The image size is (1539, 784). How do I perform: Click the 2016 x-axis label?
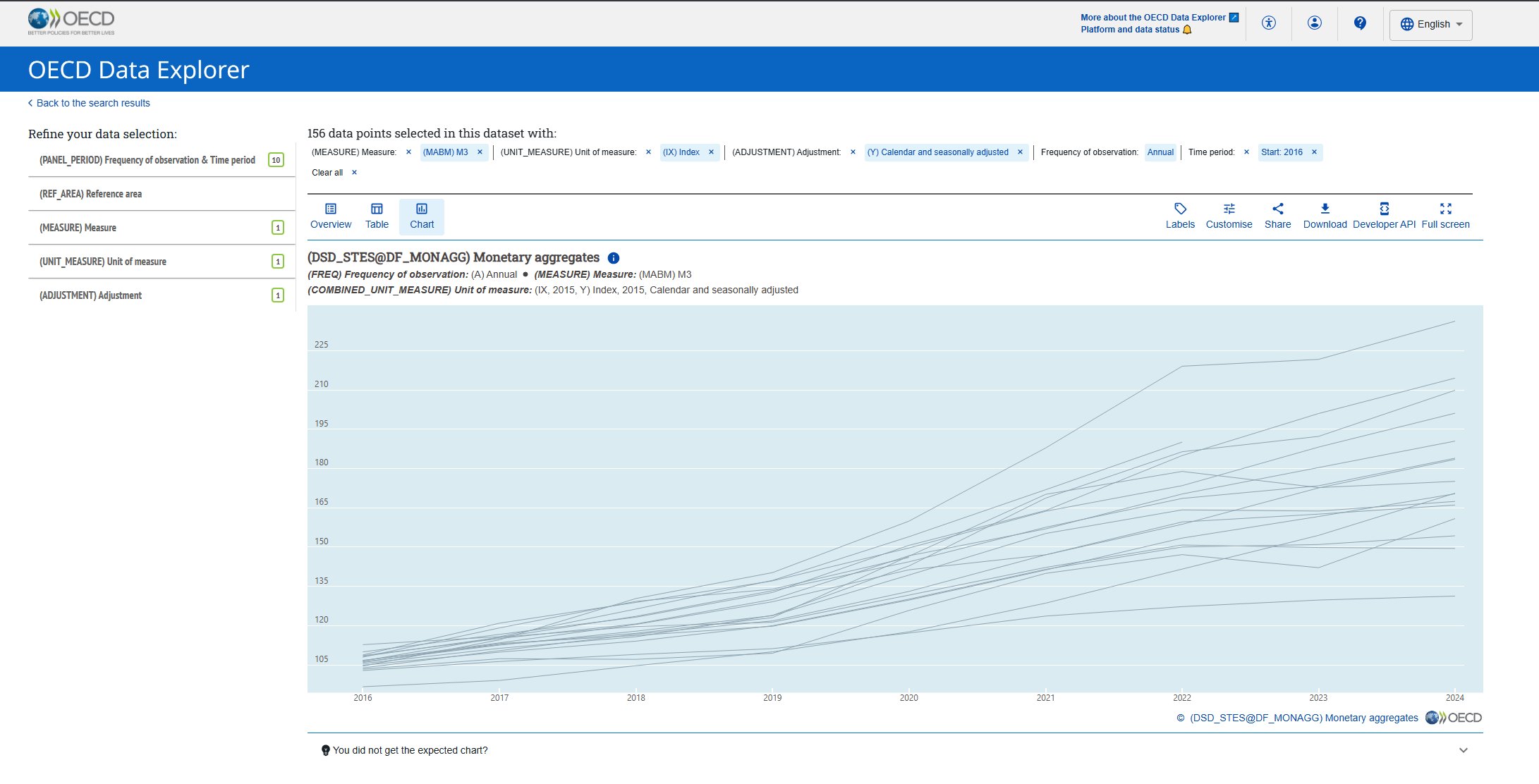point(363,698)
